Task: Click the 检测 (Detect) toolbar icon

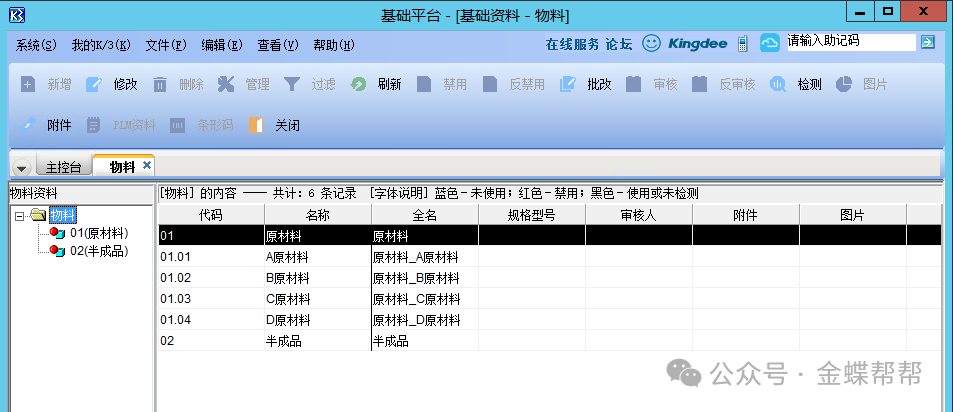Action: tap(778, 85)
